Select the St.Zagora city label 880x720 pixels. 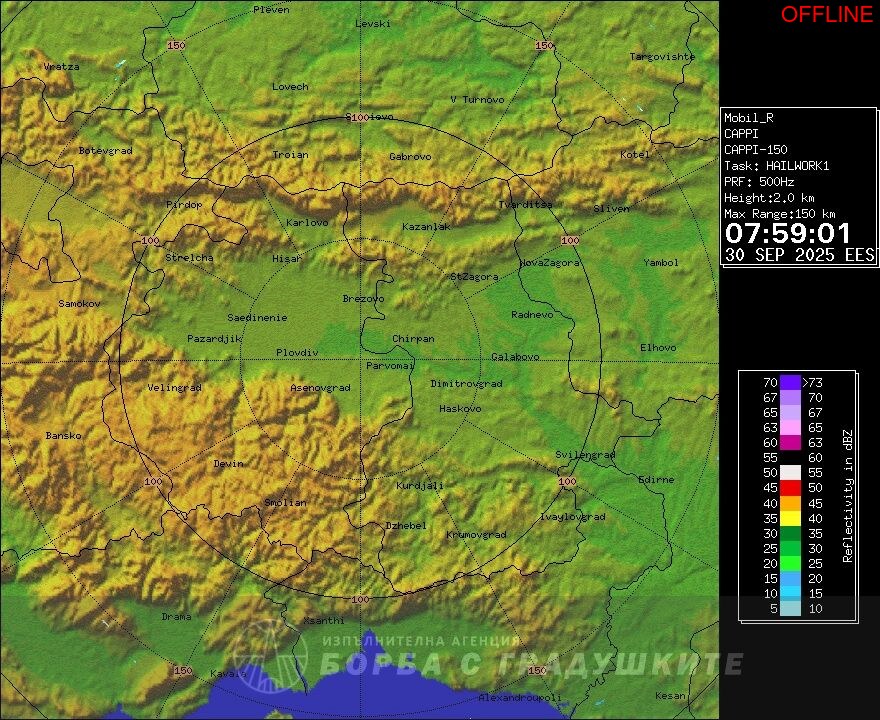click(474, 276)
